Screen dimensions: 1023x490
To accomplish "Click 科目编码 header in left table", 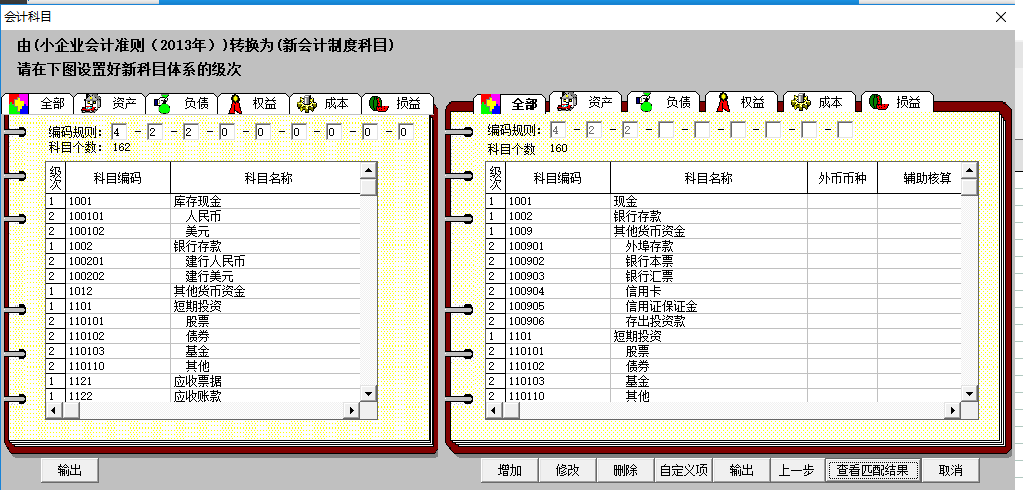I will 117,178.
